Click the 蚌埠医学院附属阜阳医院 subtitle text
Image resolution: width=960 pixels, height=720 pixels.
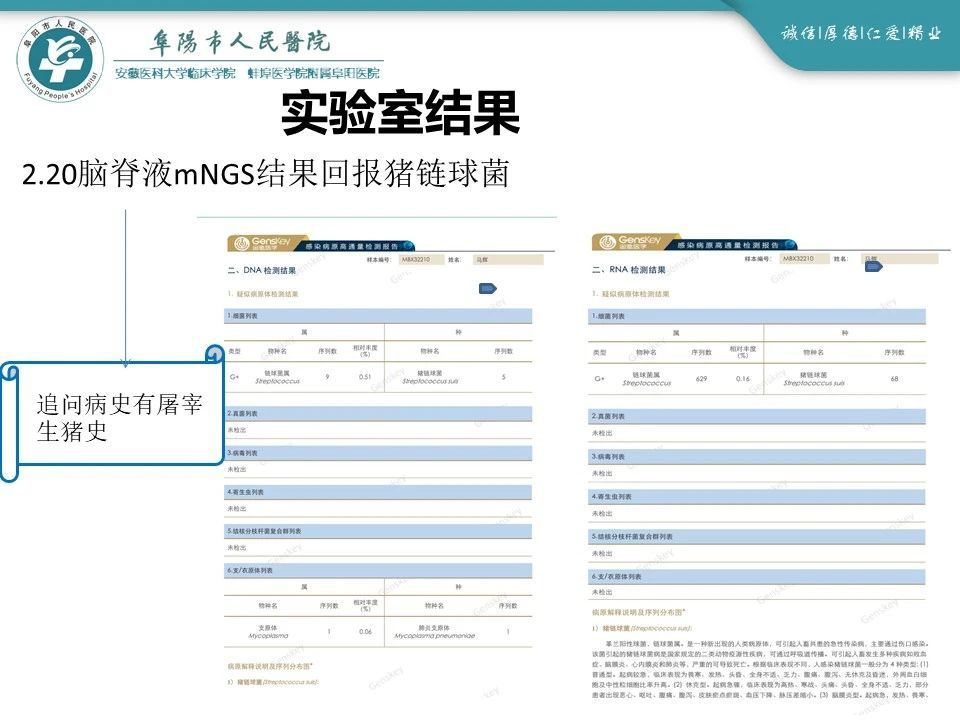(313, 73)
